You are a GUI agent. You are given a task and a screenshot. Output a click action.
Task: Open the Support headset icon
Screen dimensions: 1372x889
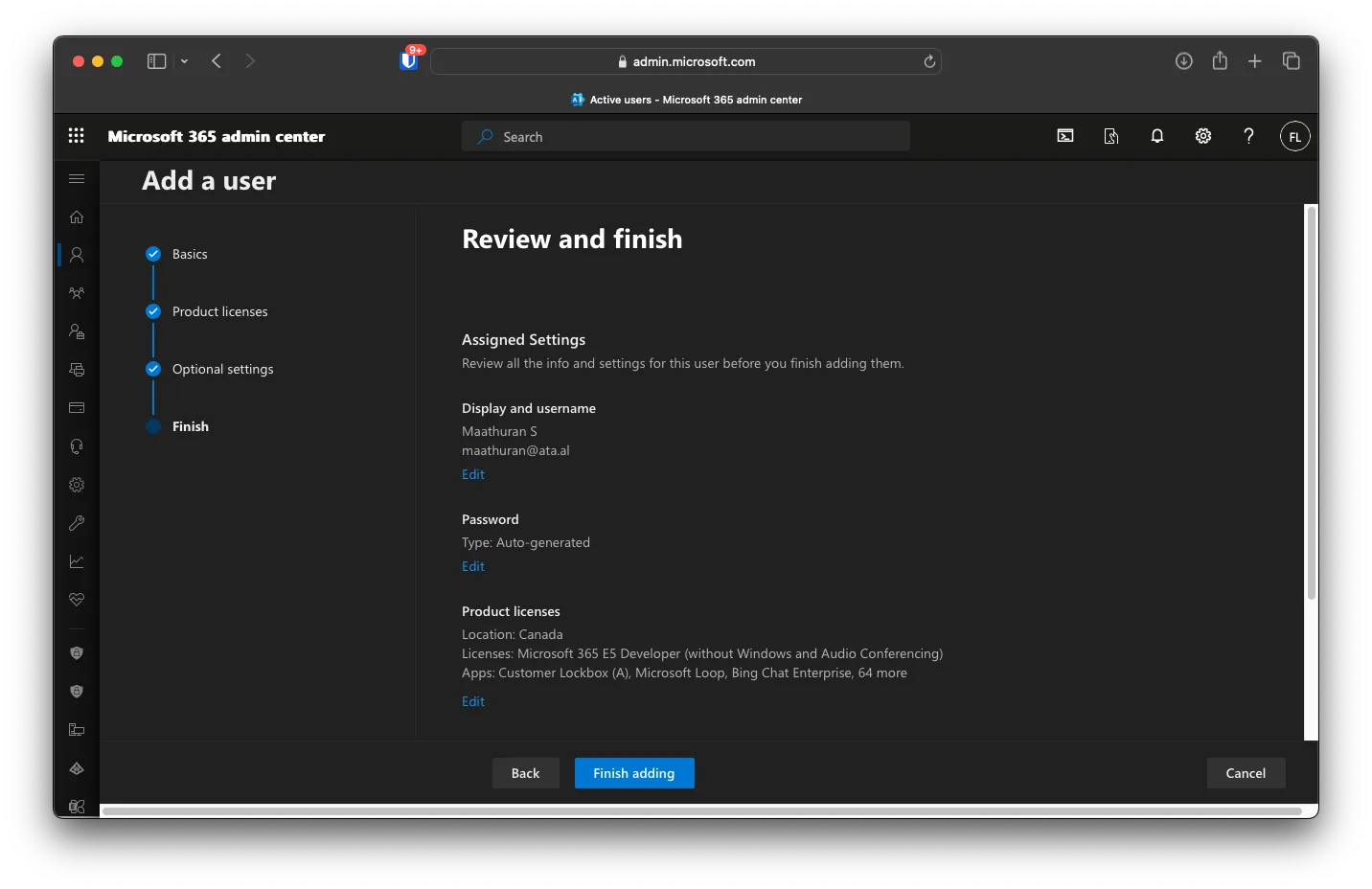[x=77, y=446]
